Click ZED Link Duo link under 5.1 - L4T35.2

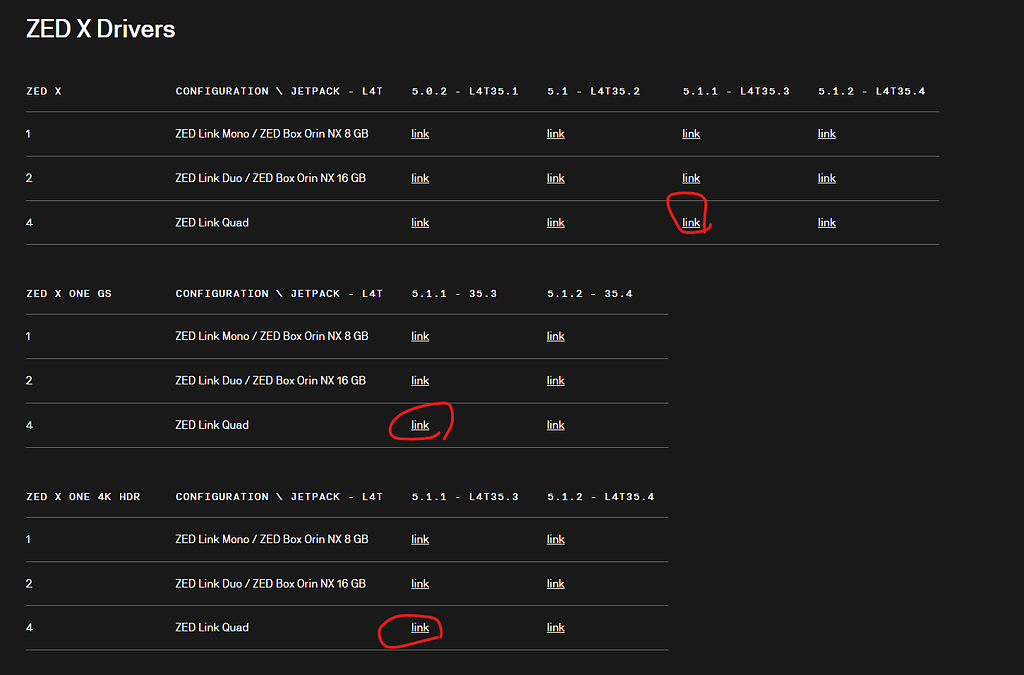(x=555, y=177)
